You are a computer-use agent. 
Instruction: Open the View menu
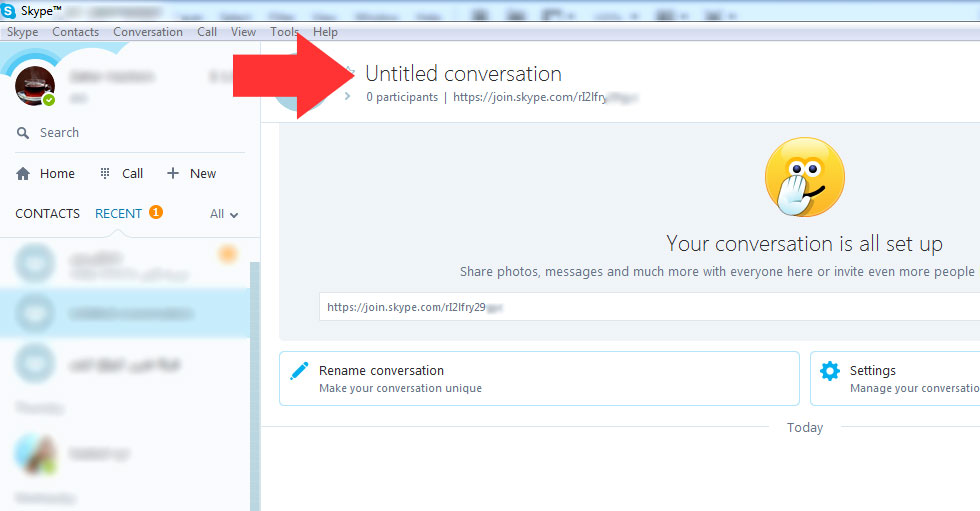pyautogui.click(x=243, y=32)
